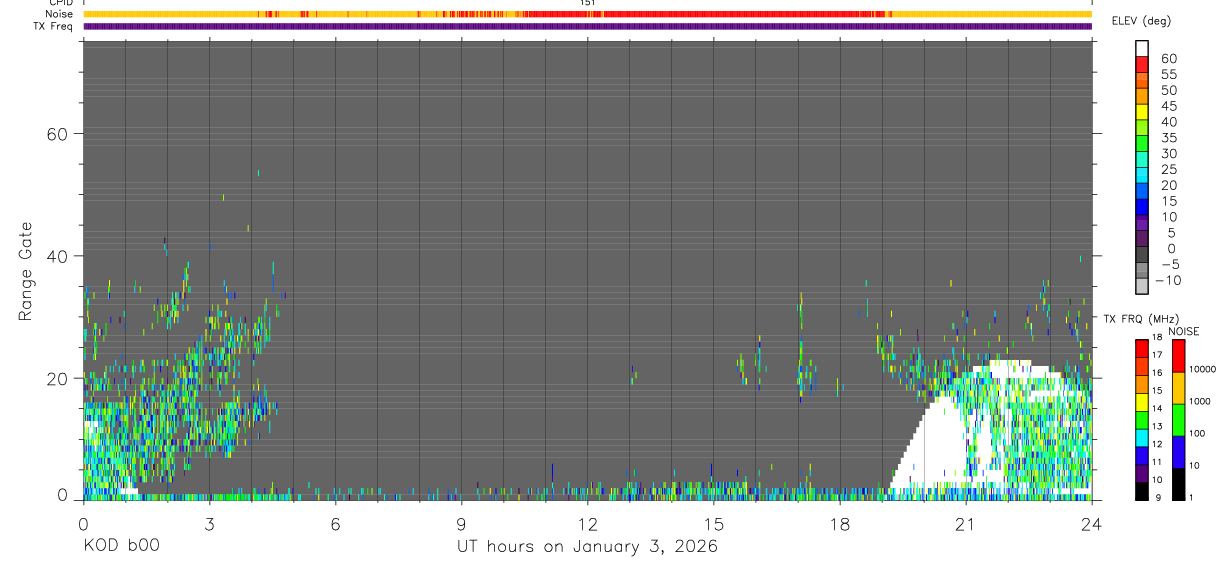Click the '1' tick on the NOISE colorbar
The width and height of the screenshot is (1228, 567).
(x=1190, y=497)
